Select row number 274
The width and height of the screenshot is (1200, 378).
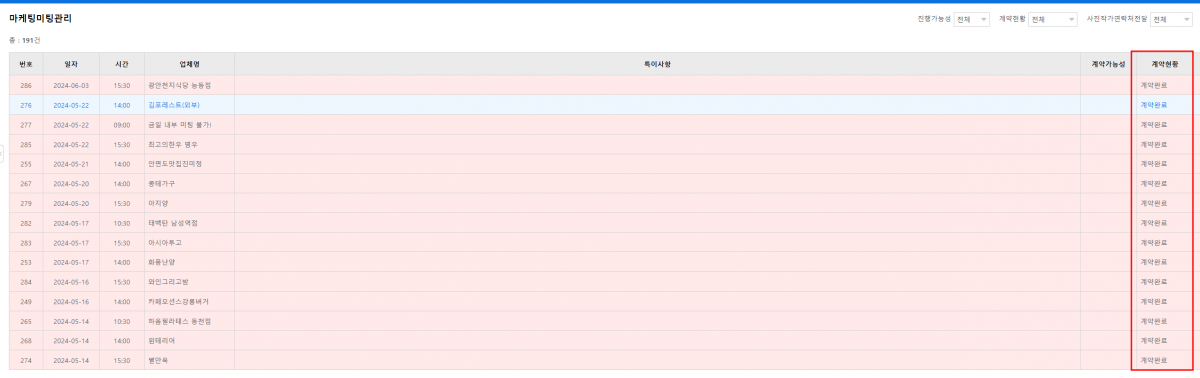coord(26,360)
